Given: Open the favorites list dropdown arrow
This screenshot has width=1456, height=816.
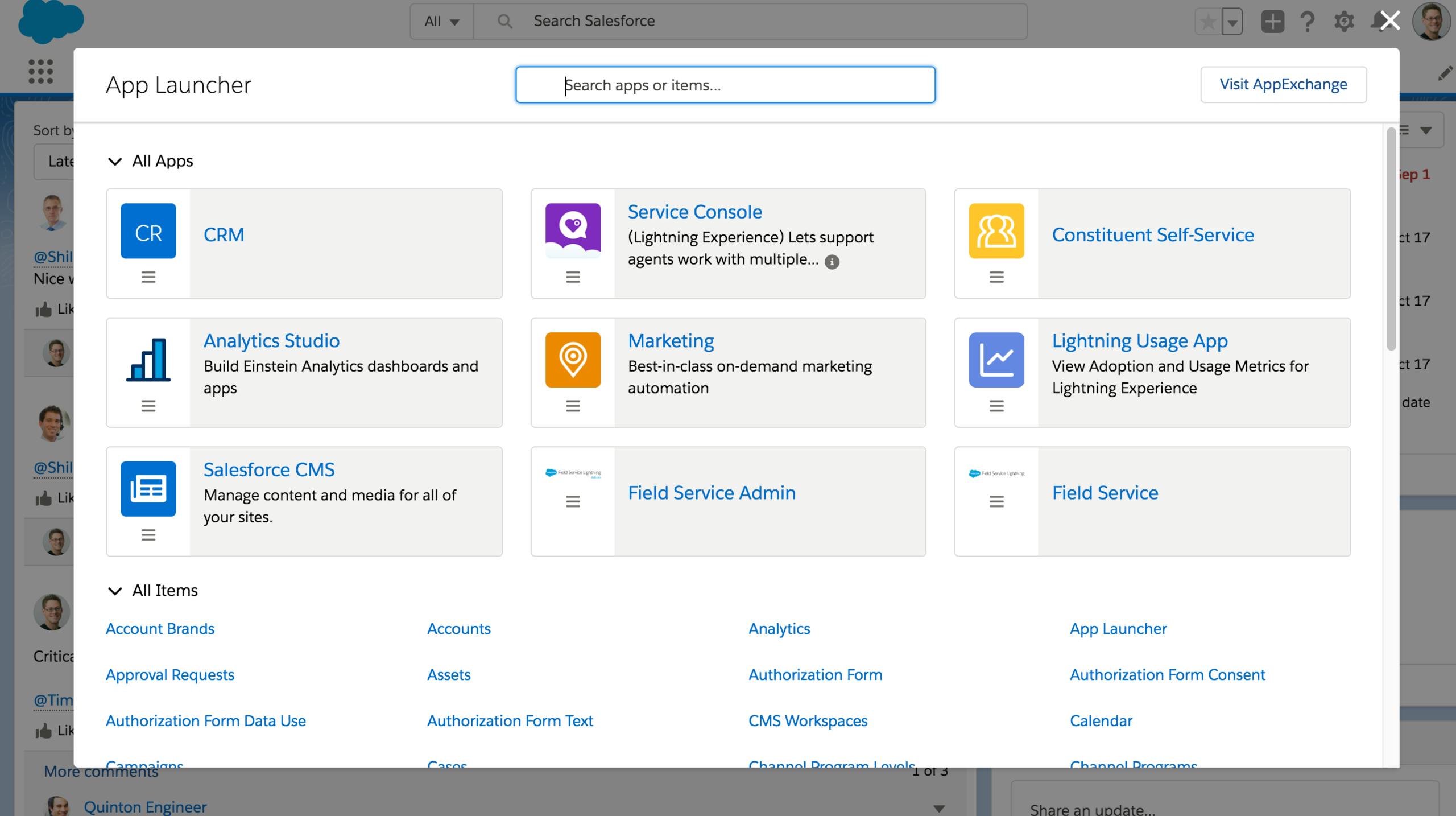Looking at the screenshot, I should 1232,23.
